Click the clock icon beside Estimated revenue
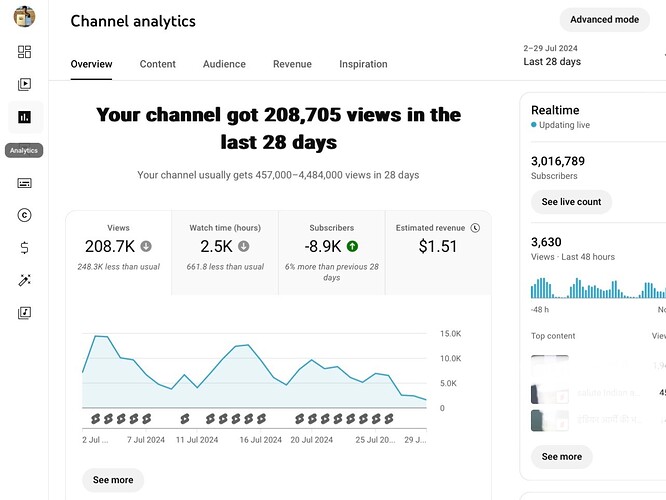Screen dimensions: 666x500 [x=475, y=228]
